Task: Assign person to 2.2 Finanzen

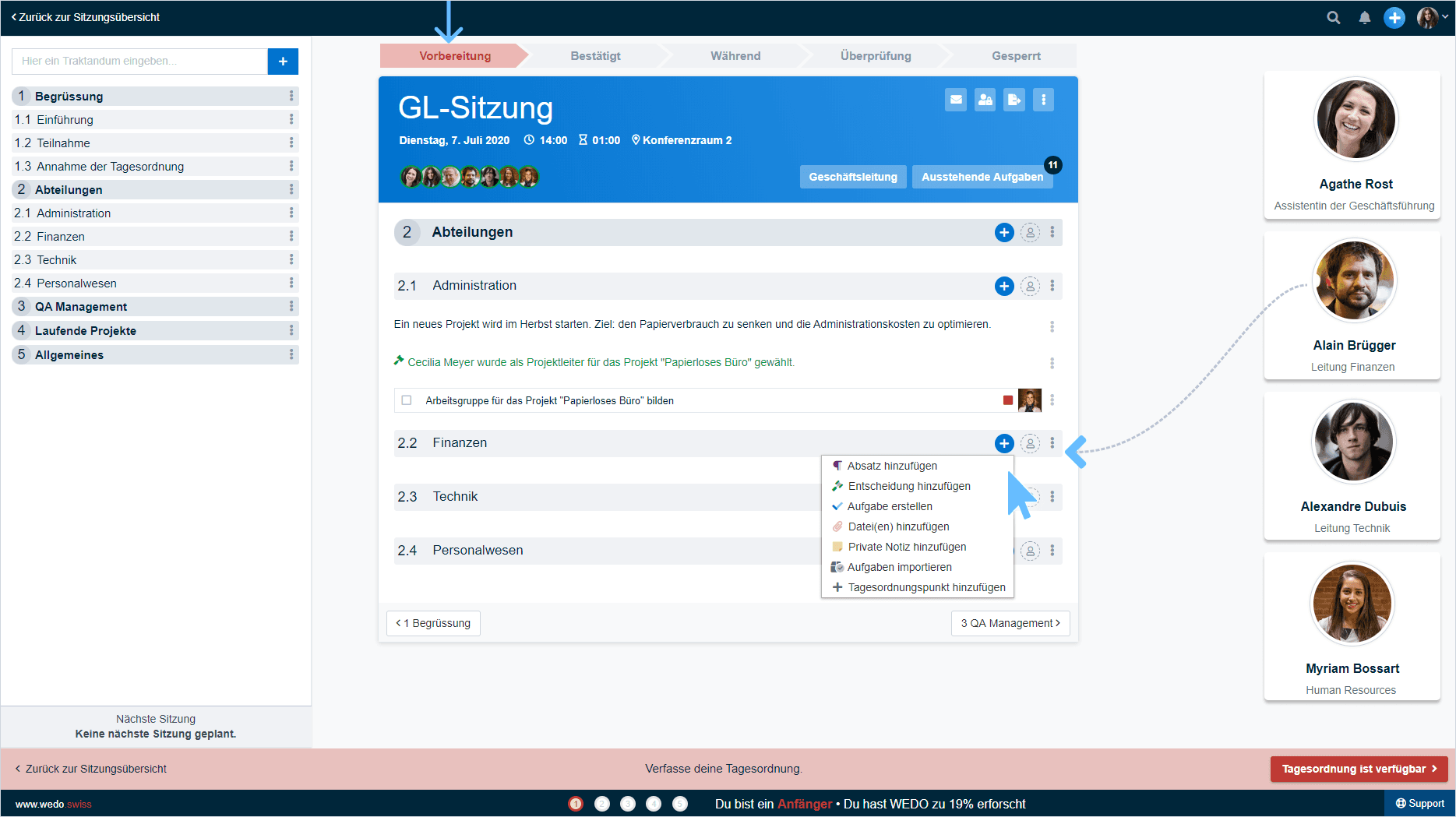Action: (1030, 443)
